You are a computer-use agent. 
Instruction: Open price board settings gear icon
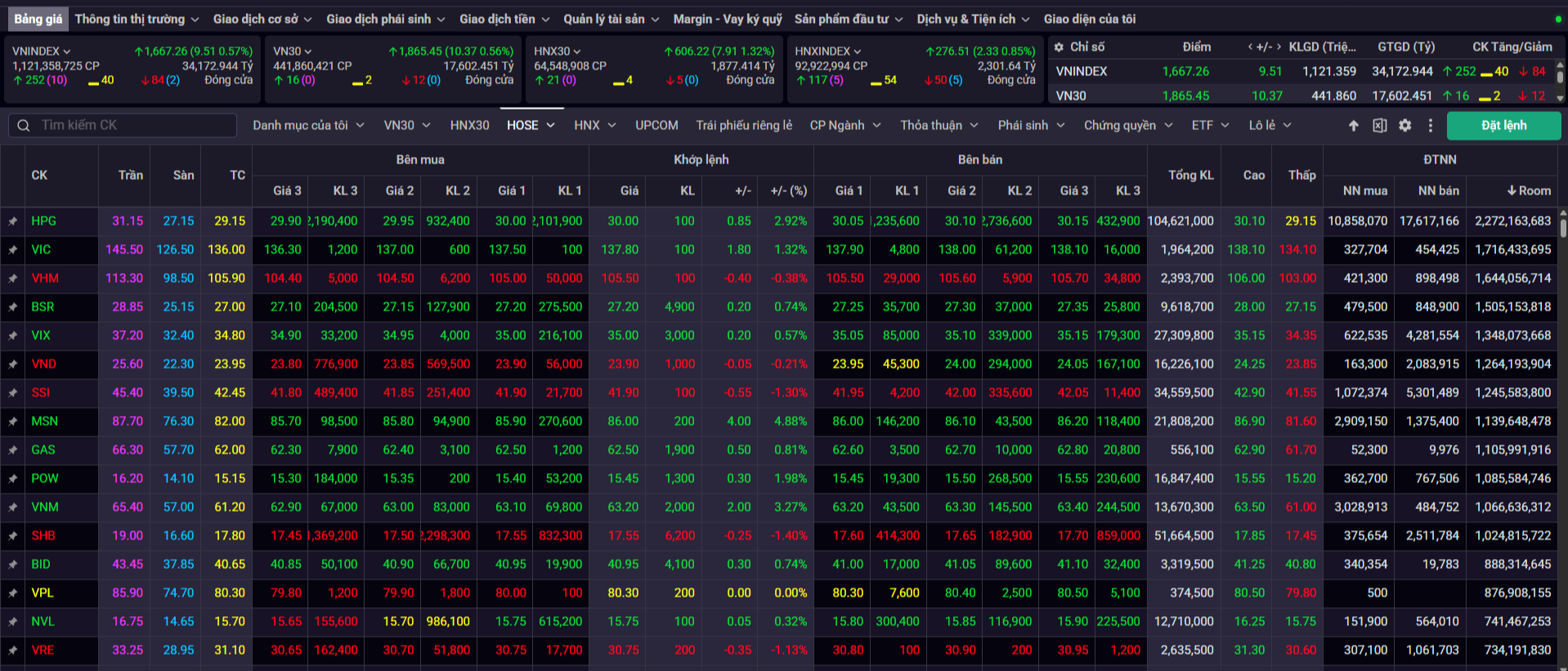[1404, 125]
